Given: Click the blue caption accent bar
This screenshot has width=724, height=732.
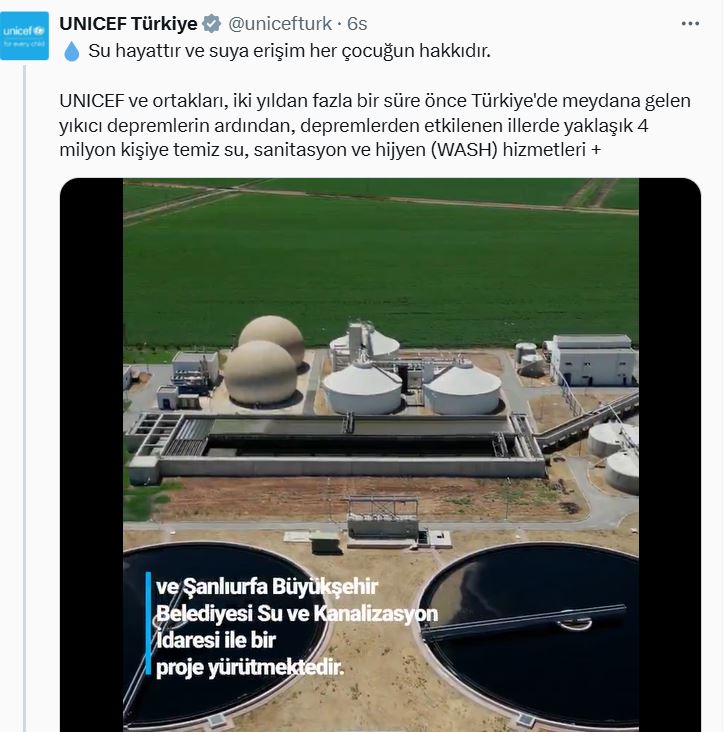Looking at the screenshot, I should tap(148, 623).
